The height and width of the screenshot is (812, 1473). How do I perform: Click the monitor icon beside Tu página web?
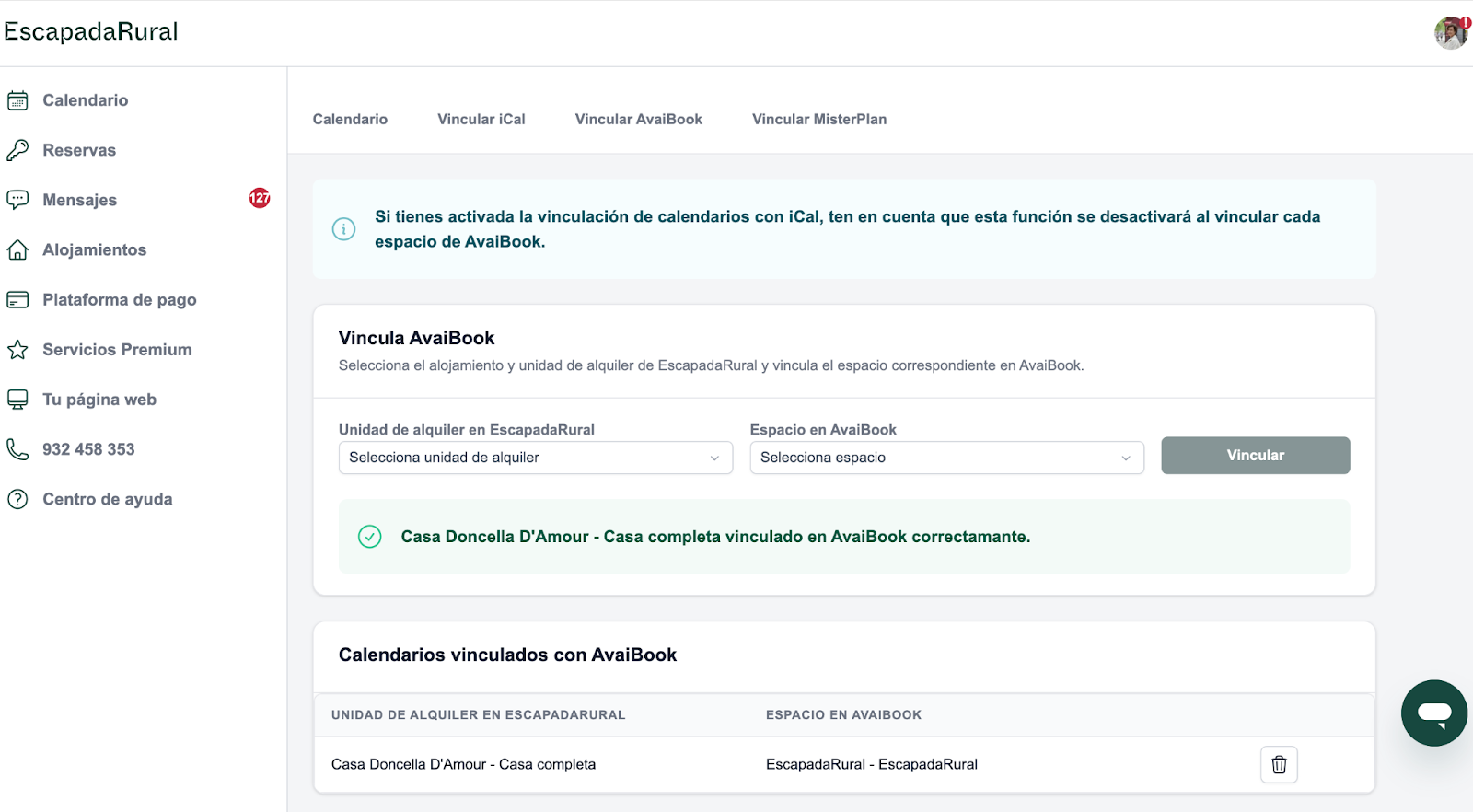[17, 400]
